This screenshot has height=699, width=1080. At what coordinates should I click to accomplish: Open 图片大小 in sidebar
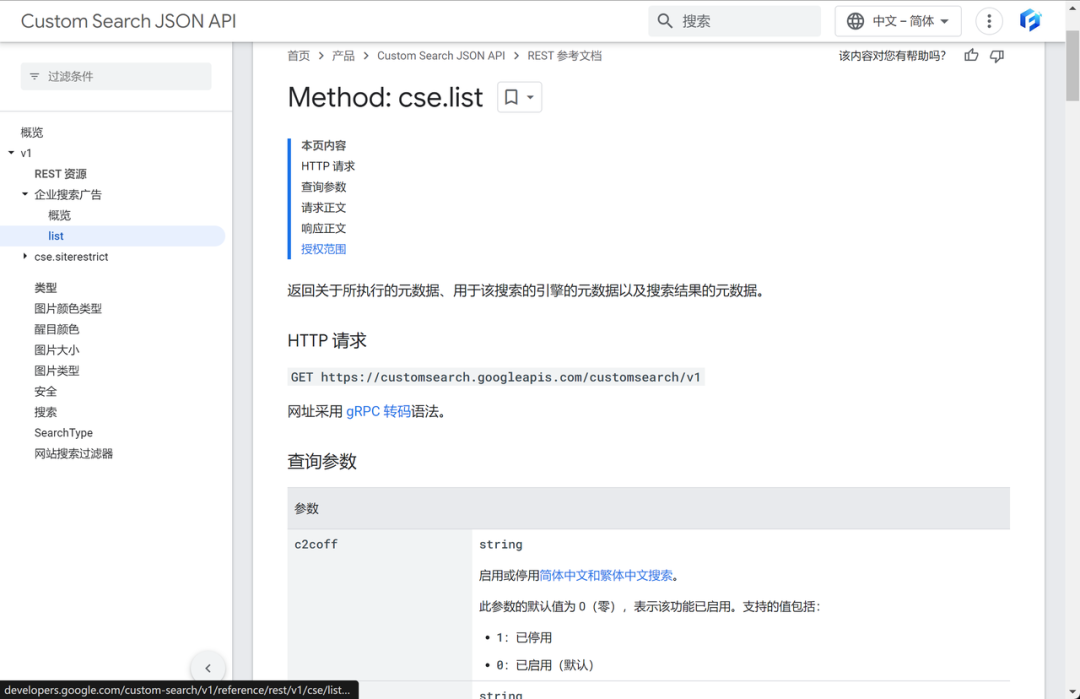[x=56, y=350]
